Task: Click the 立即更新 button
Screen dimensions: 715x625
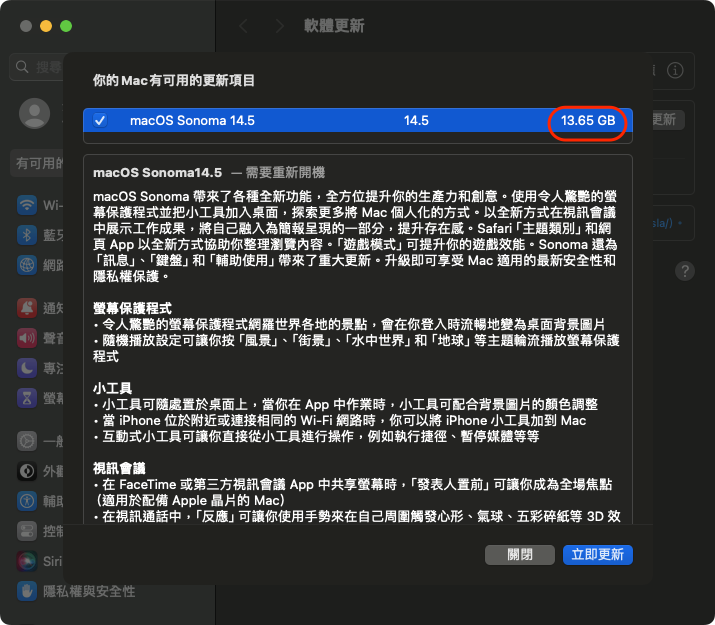Action: click(597, 555)
